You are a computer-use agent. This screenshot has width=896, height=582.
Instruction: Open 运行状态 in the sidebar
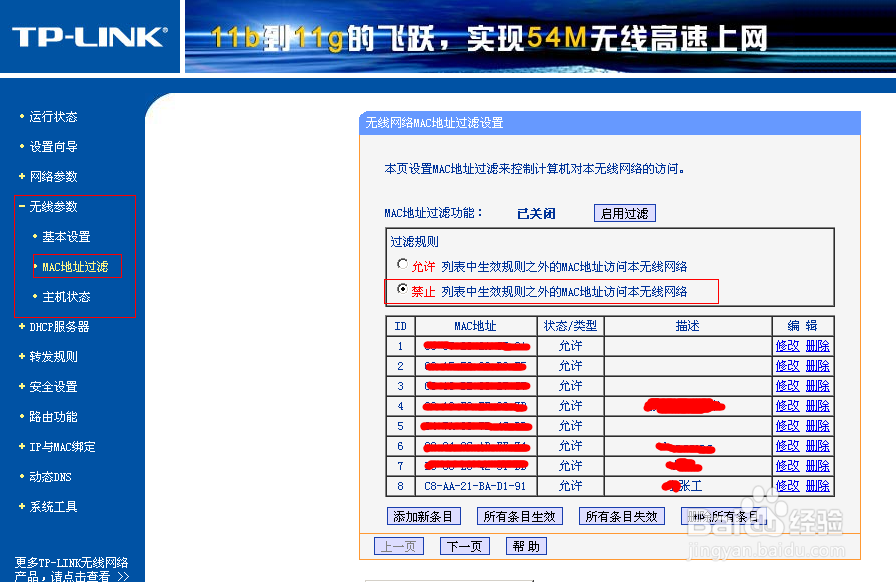[x=53, y=117]
